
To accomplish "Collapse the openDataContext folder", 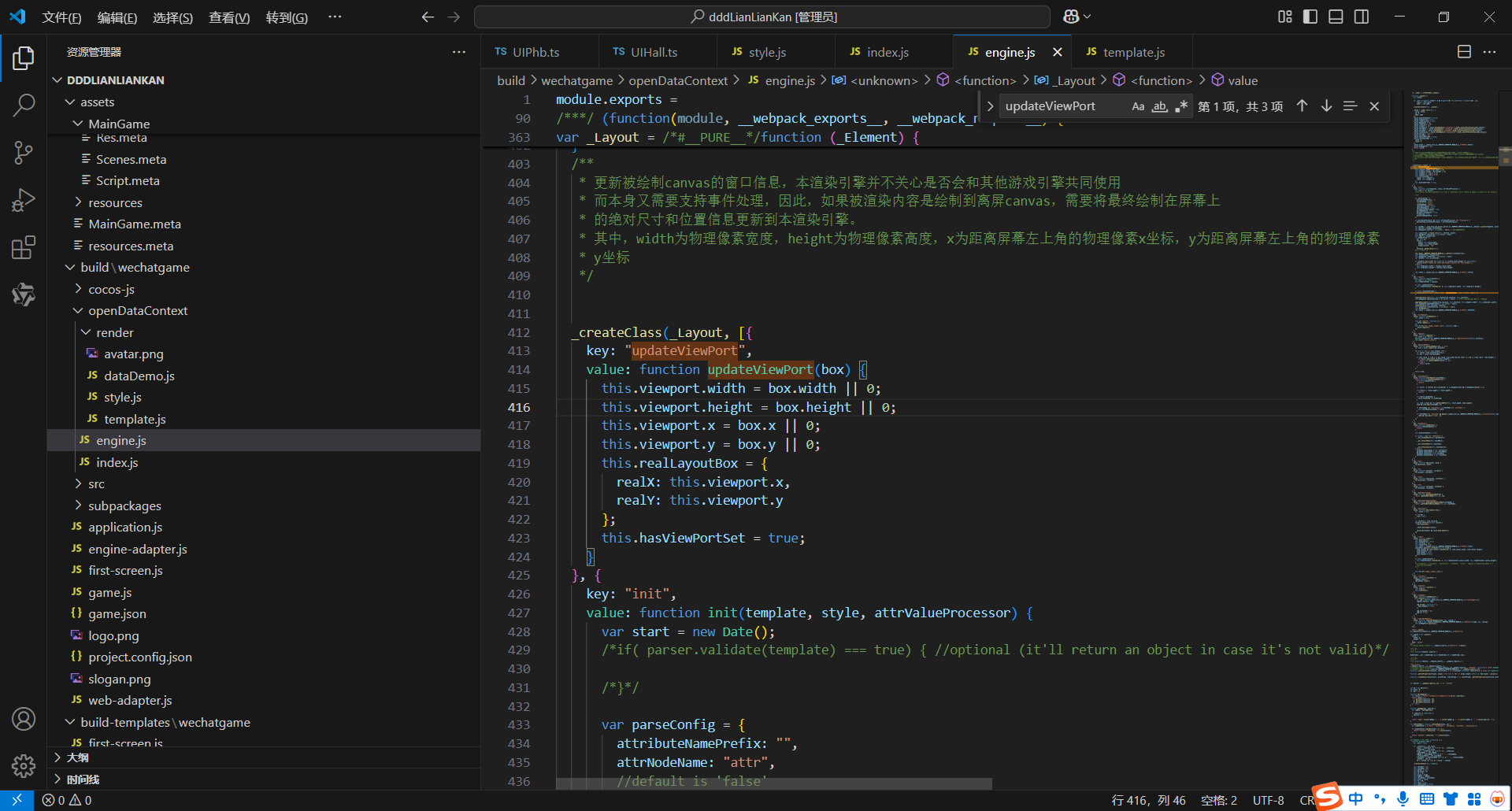I will pyautogui.click(x=137, y=310).
